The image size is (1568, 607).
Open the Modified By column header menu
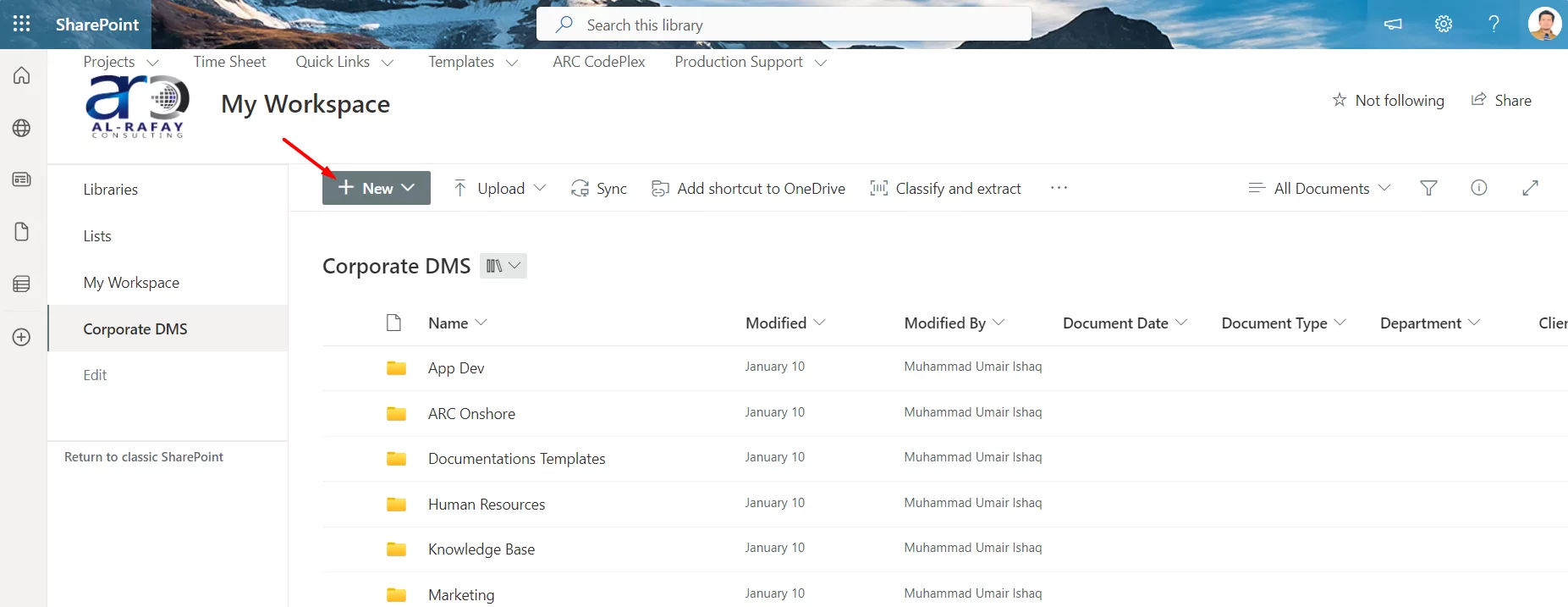[x=955, y=323]
